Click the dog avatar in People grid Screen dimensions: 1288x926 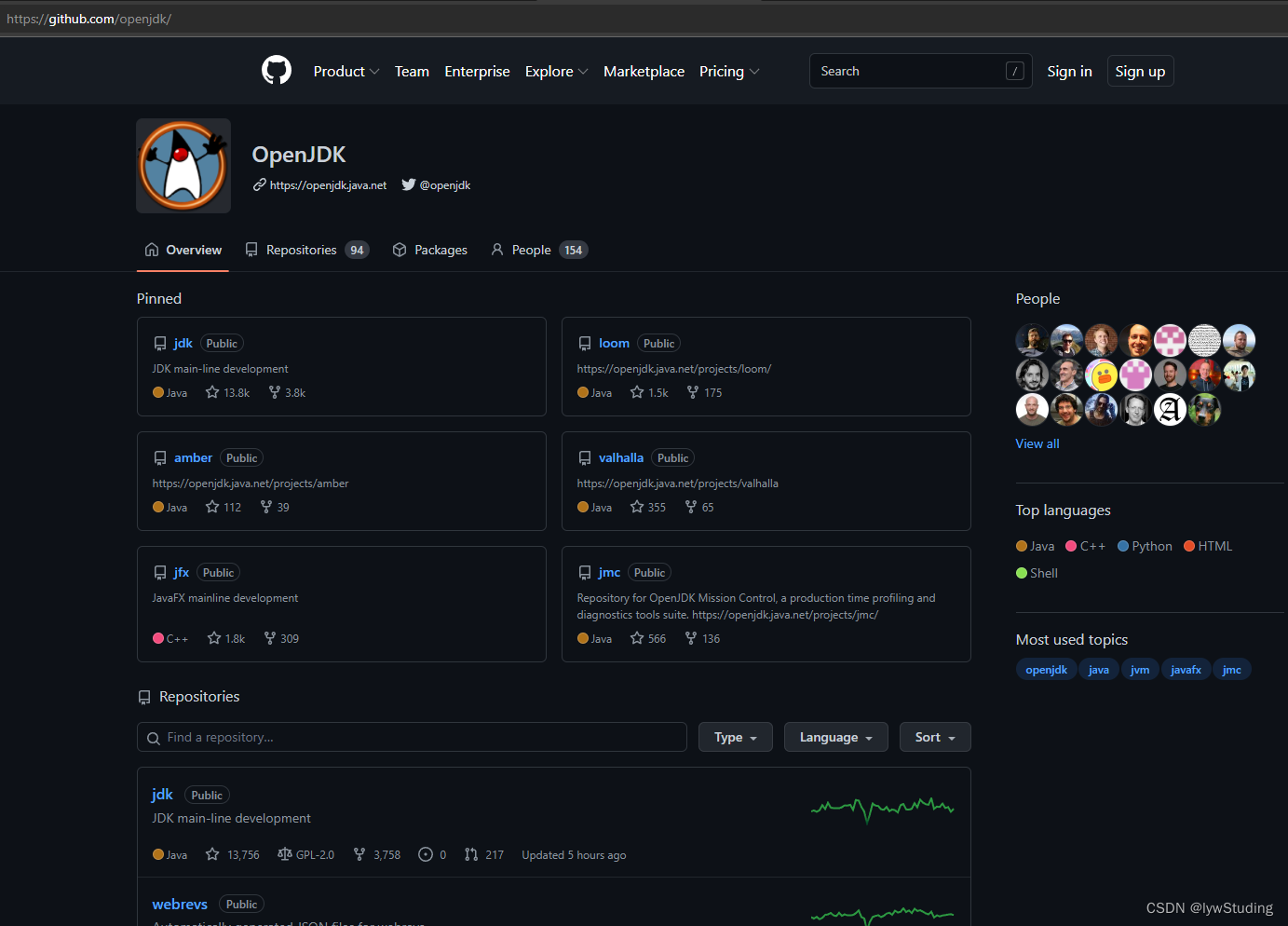(x=1204, y=409)
